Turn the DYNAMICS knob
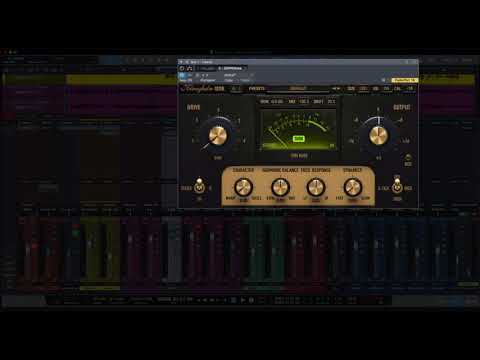Viewport: 480px width, 360px height. (x=352, y=187)
